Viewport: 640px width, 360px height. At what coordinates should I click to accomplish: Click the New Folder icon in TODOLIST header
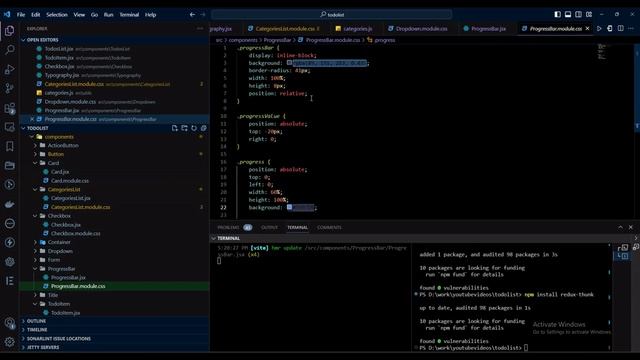pyautogui.click(x=184, y=128)
